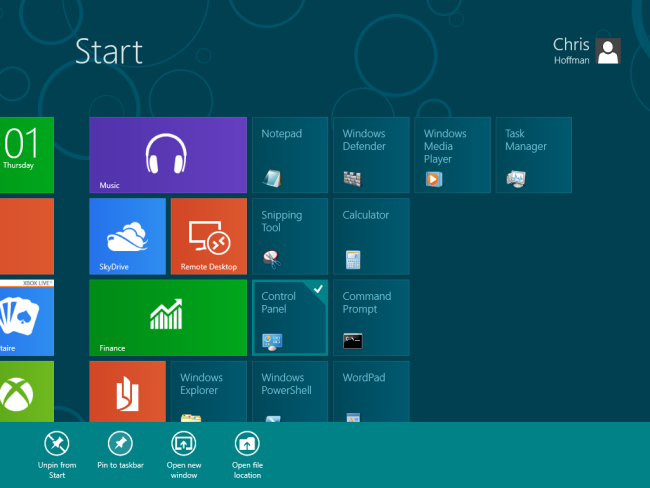Launch the Calculator tile

tap(371, 236)
